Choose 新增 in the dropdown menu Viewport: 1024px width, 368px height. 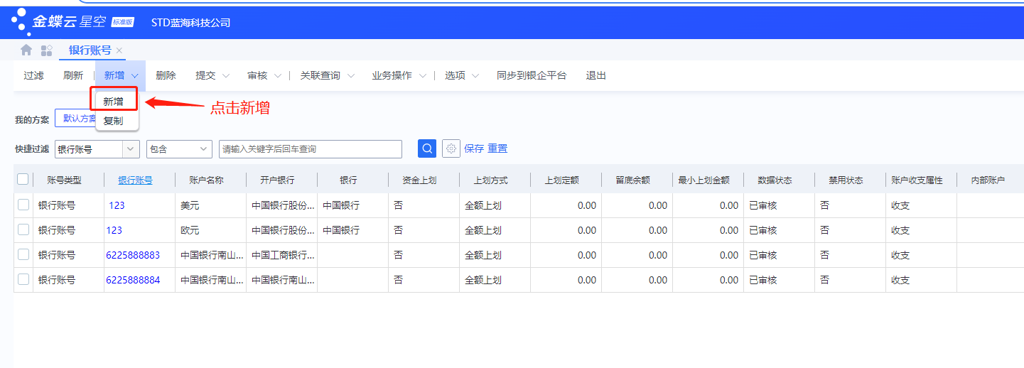pyautogui.click(x=114, y=101)
